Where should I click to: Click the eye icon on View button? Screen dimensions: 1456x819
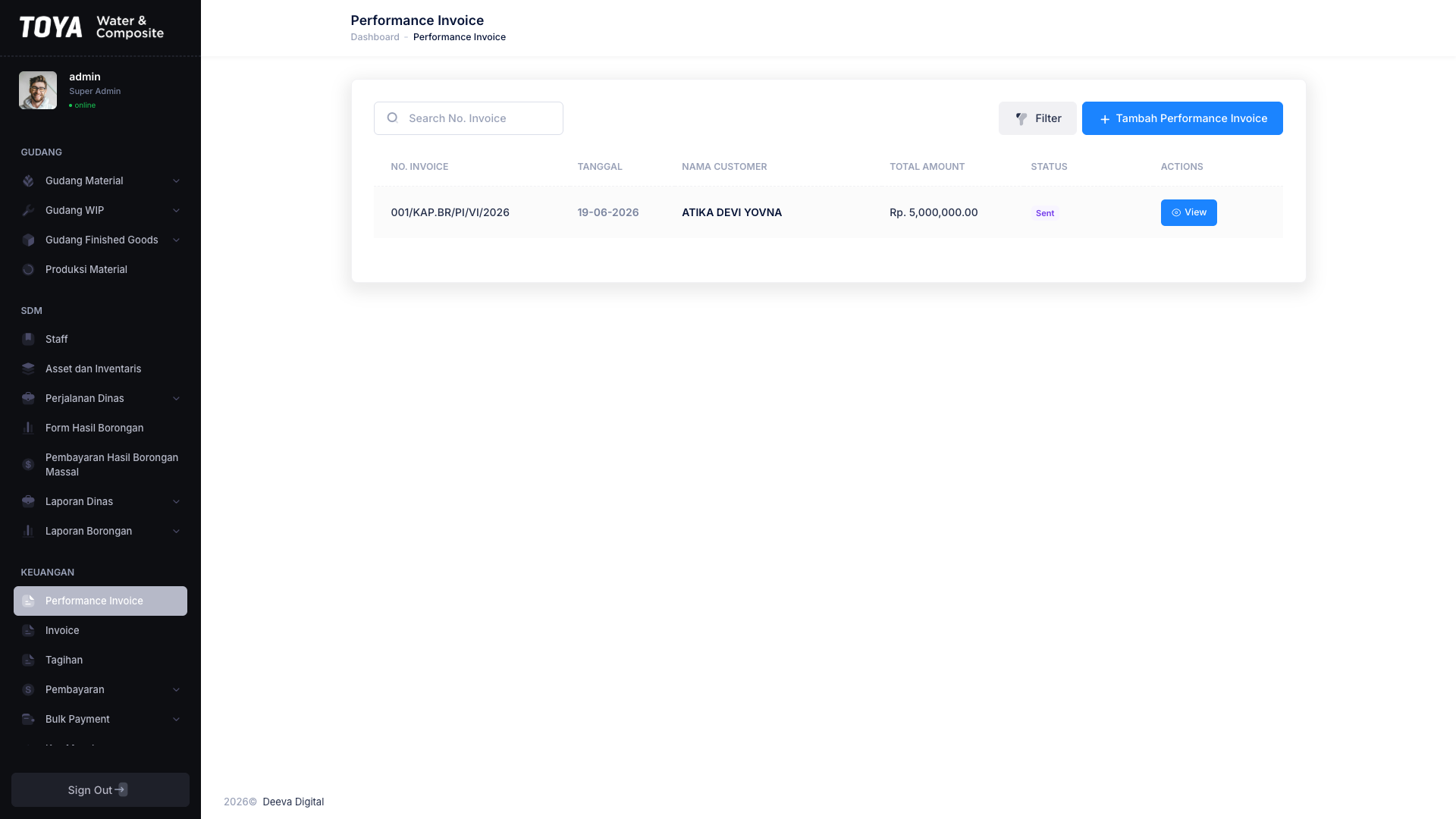(x=1176, y=213)
